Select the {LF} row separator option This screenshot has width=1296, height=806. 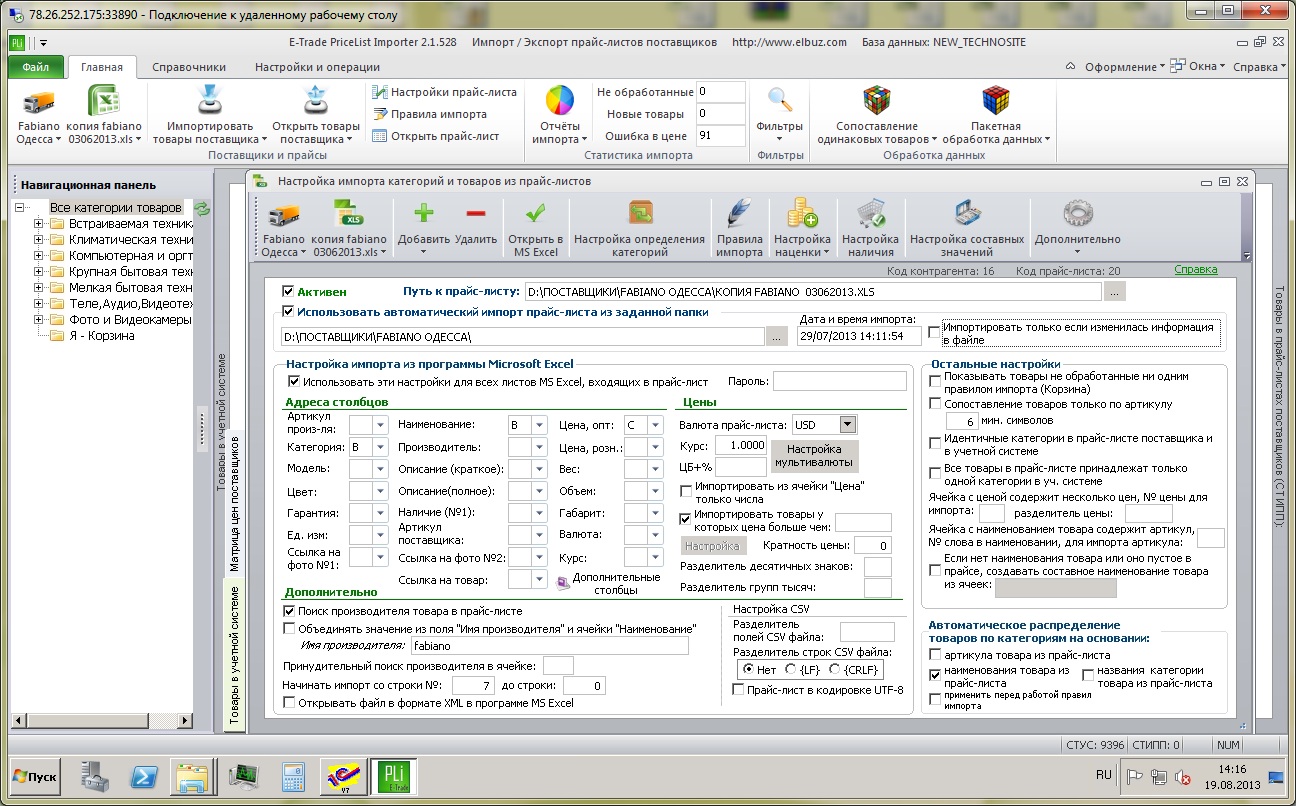[x=790, y=669]
